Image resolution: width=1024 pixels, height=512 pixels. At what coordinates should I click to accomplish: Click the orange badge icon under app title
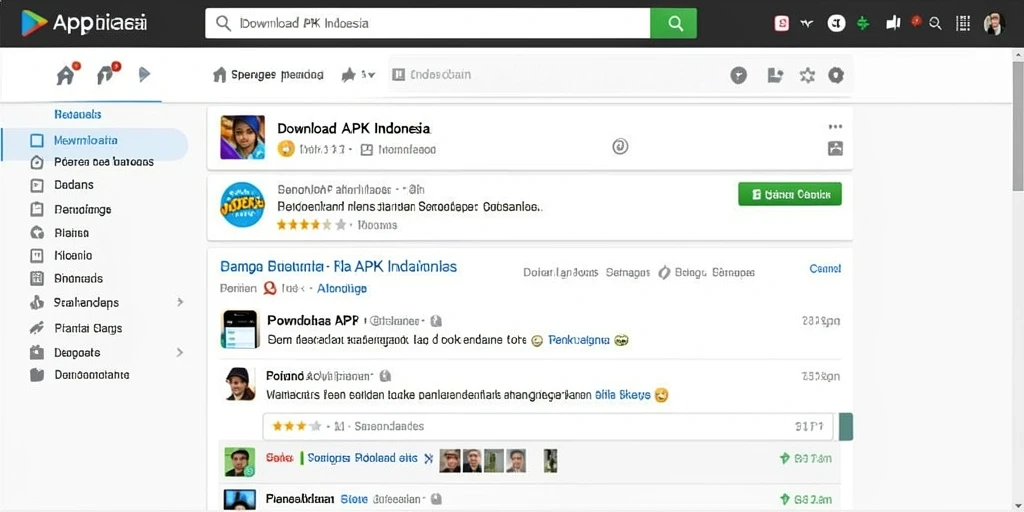pos(286,149)
